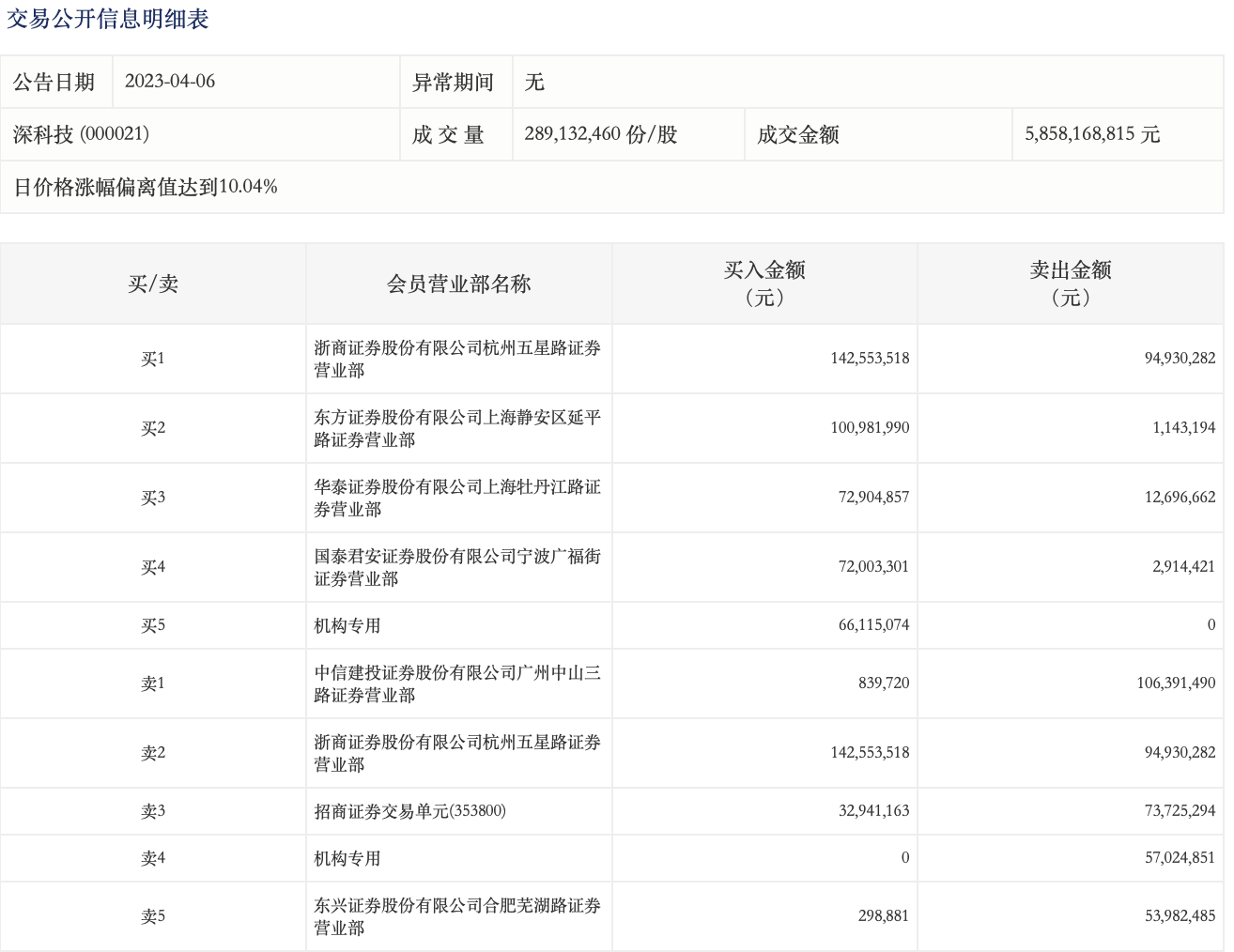
Task: Select 东兴证券 合肥芜湖路 branch name
Action: tap(457, 916)
